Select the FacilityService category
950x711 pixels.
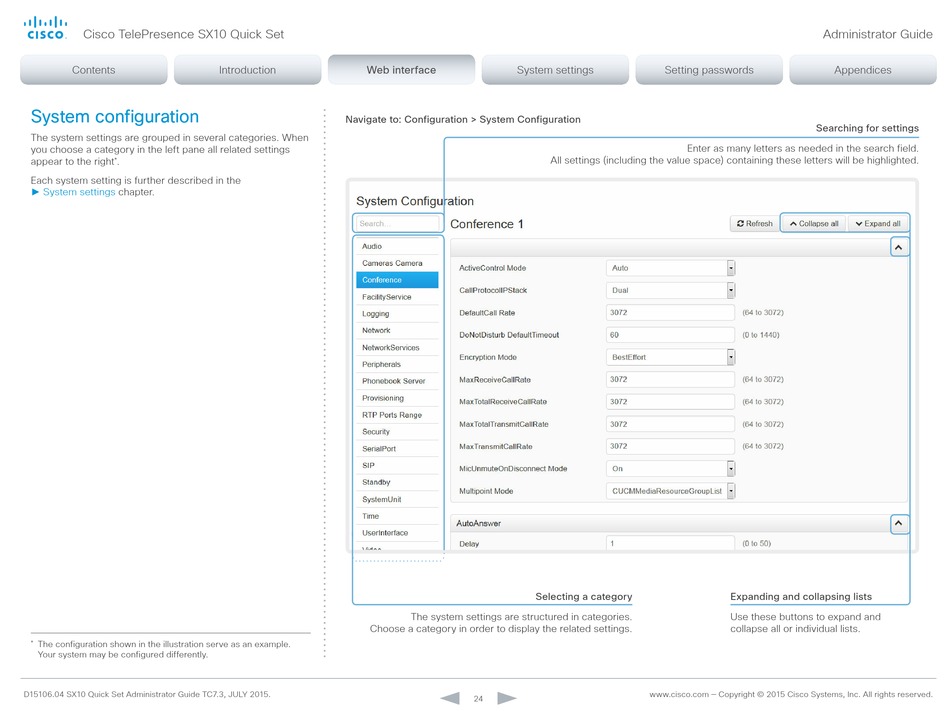397,297
